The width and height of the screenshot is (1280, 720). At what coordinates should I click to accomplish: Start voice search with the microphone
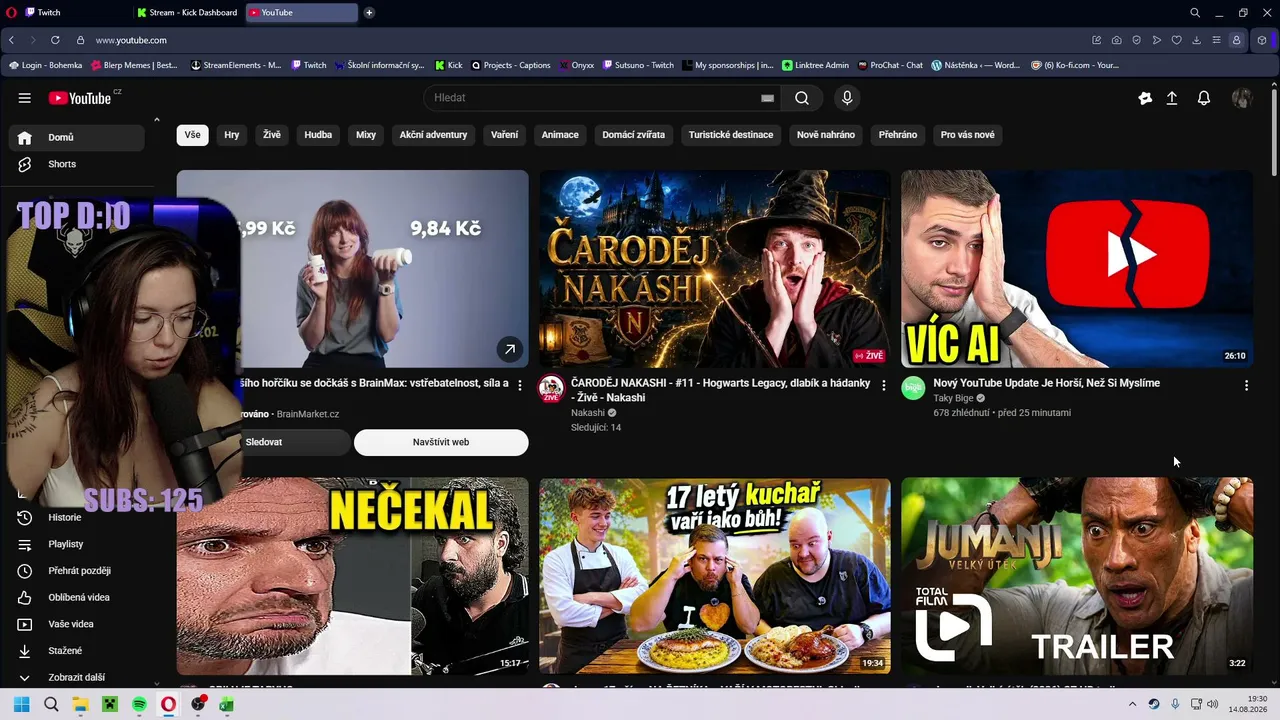(847, 98)
